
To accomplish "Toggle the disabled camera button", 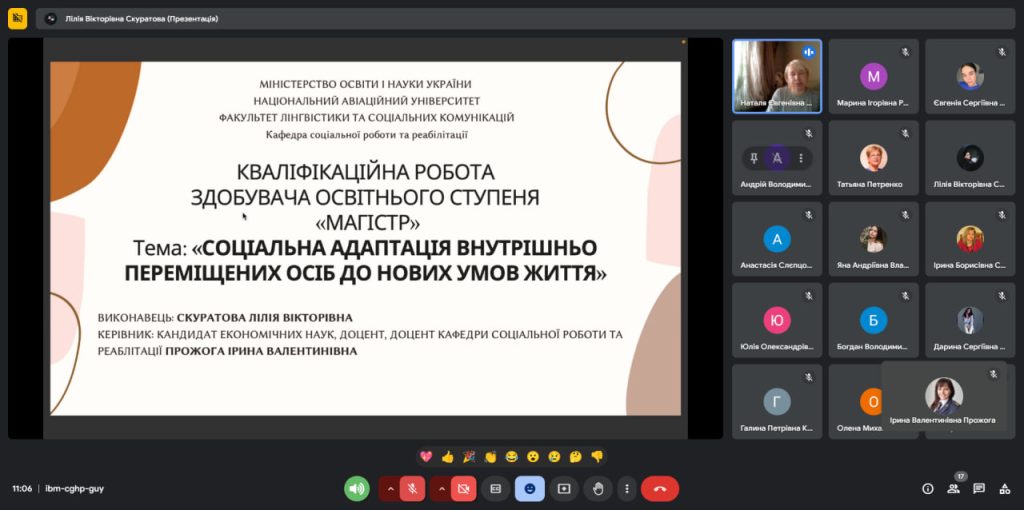I will click(x=463, y=488).
